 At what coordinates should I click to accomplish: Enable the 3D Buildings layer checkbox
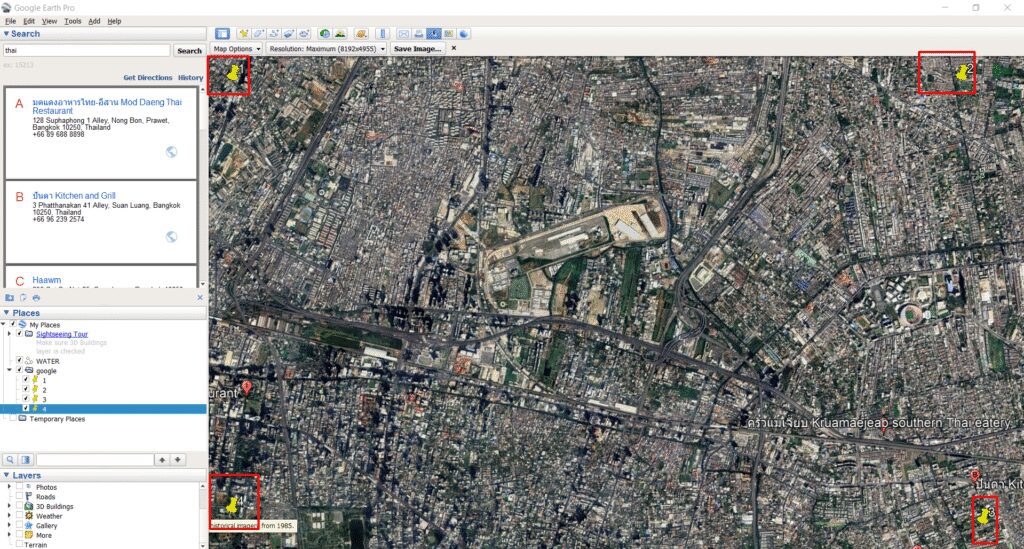19,506
